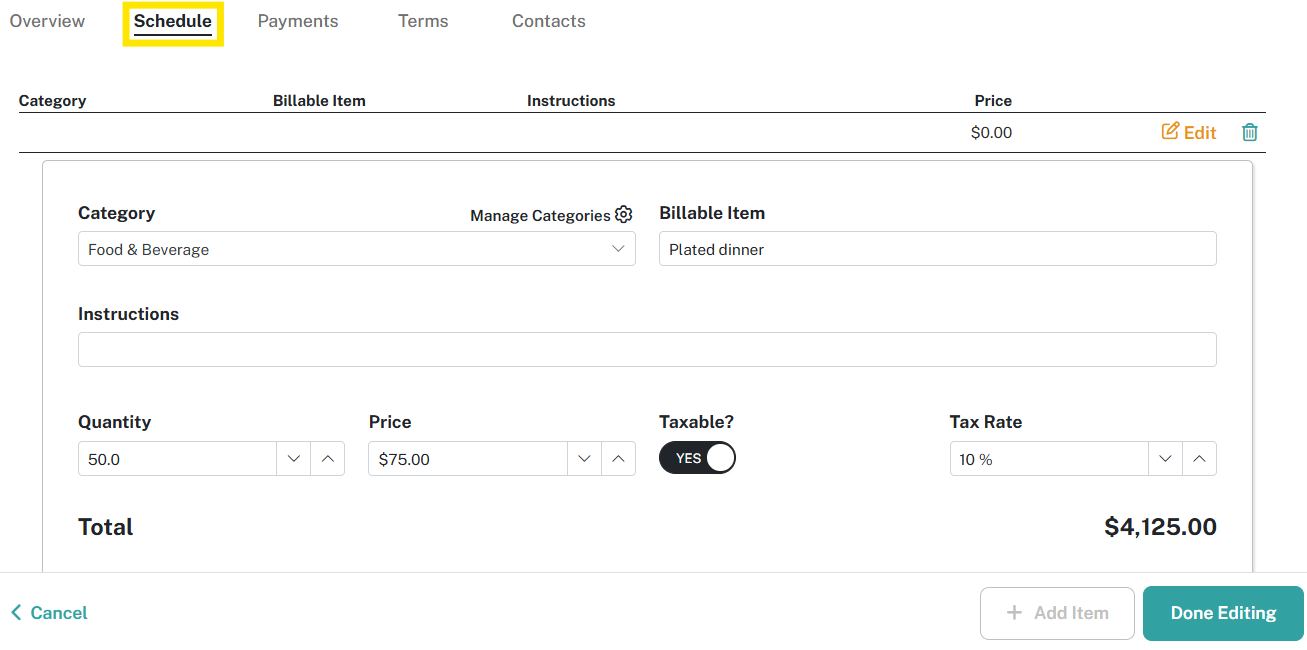The image size is (1307, 650).
Task: Click the $0.00 price cell
Action: tap(991, 132)
